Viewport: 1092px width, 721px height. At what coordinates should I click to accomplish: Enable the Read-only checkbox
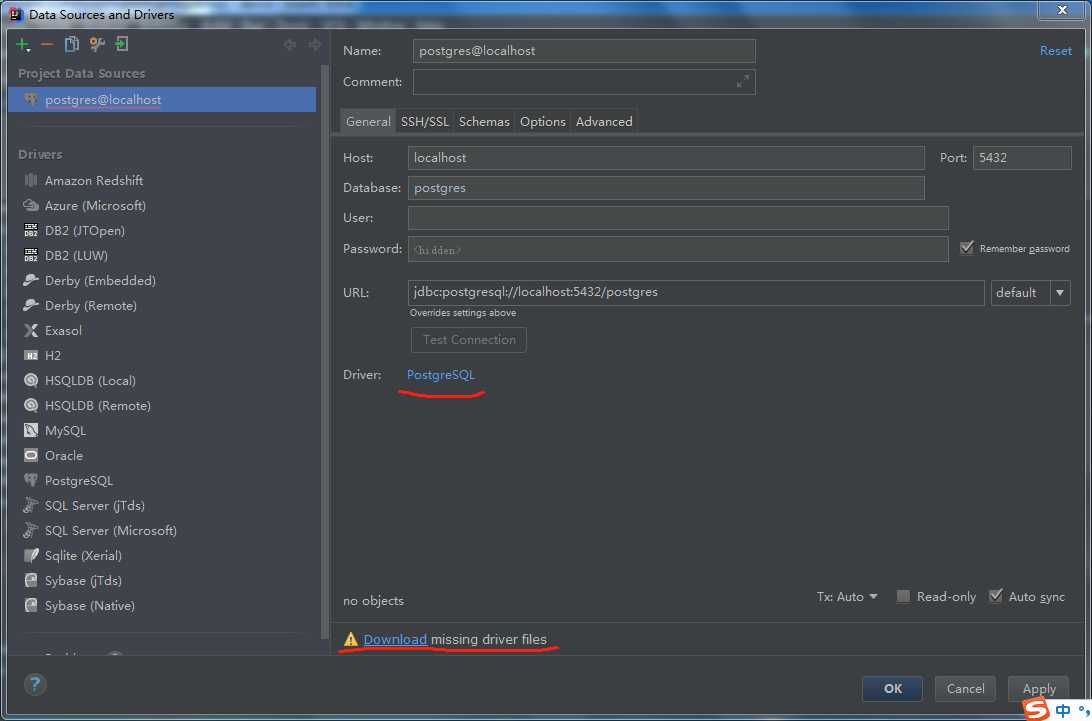[x=903, y=596]
